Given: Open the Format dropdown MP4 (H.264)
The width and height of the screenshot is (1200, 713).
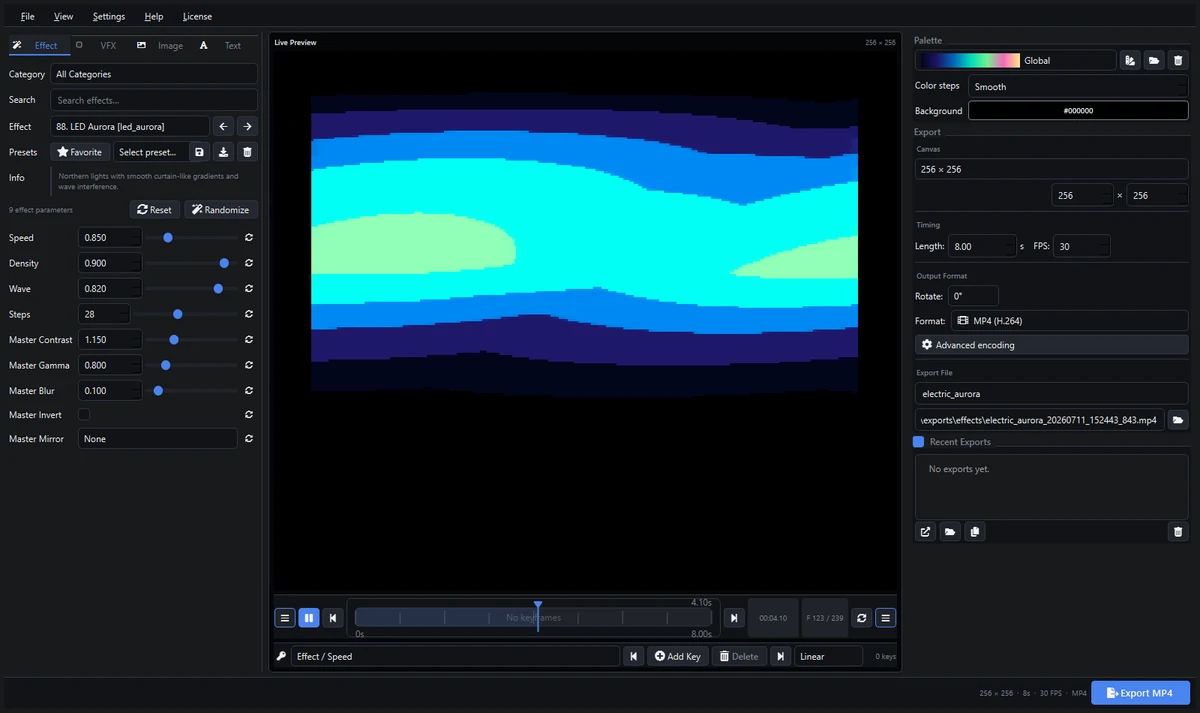Looking at the screenshot, I should click(1070, 321).
